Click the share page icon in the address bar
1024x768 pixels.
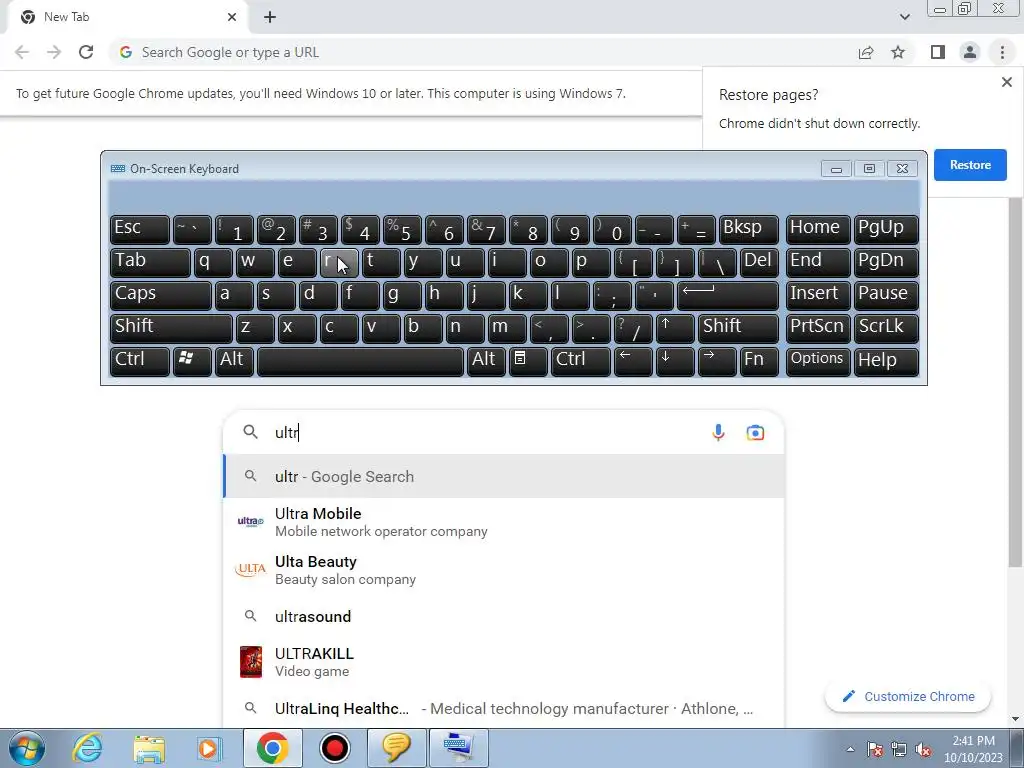click(866, 52)
